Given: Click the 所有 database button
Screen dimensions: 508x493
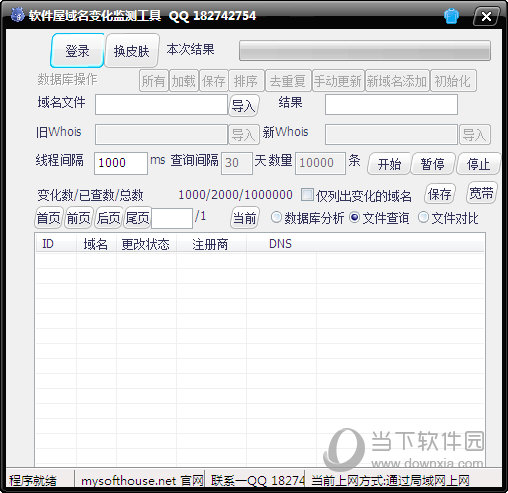Looking at the screenshot, I should tap(154, 81).
